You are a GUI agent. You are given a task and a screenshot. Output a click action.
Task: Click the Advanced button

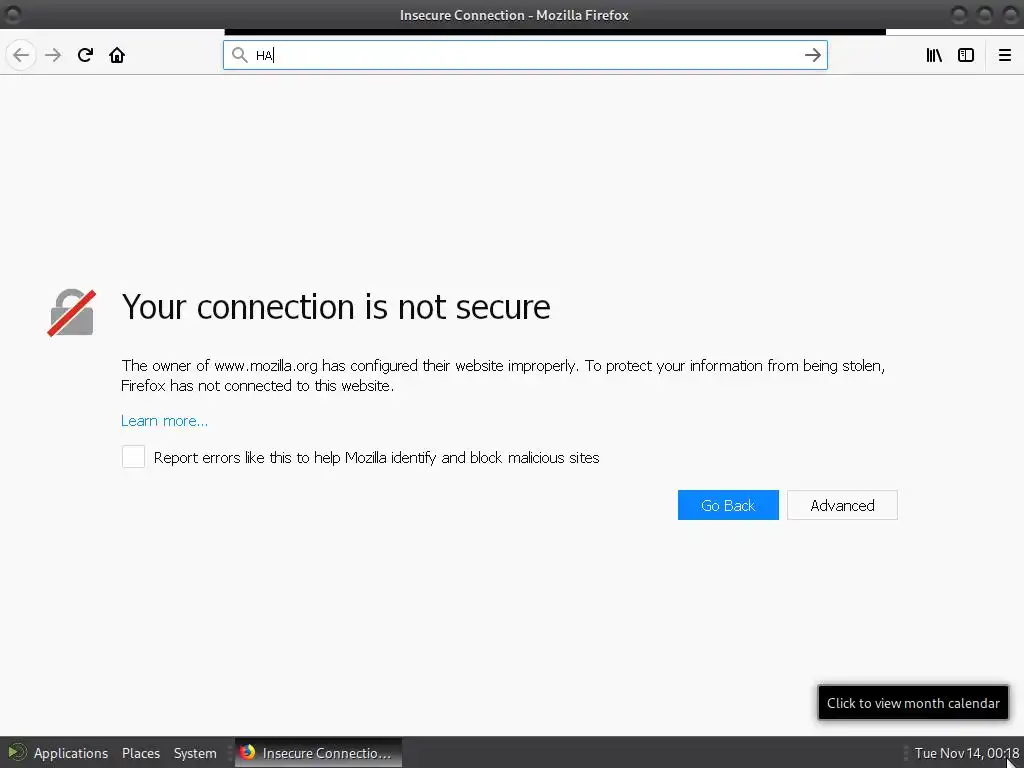point(842,505)
